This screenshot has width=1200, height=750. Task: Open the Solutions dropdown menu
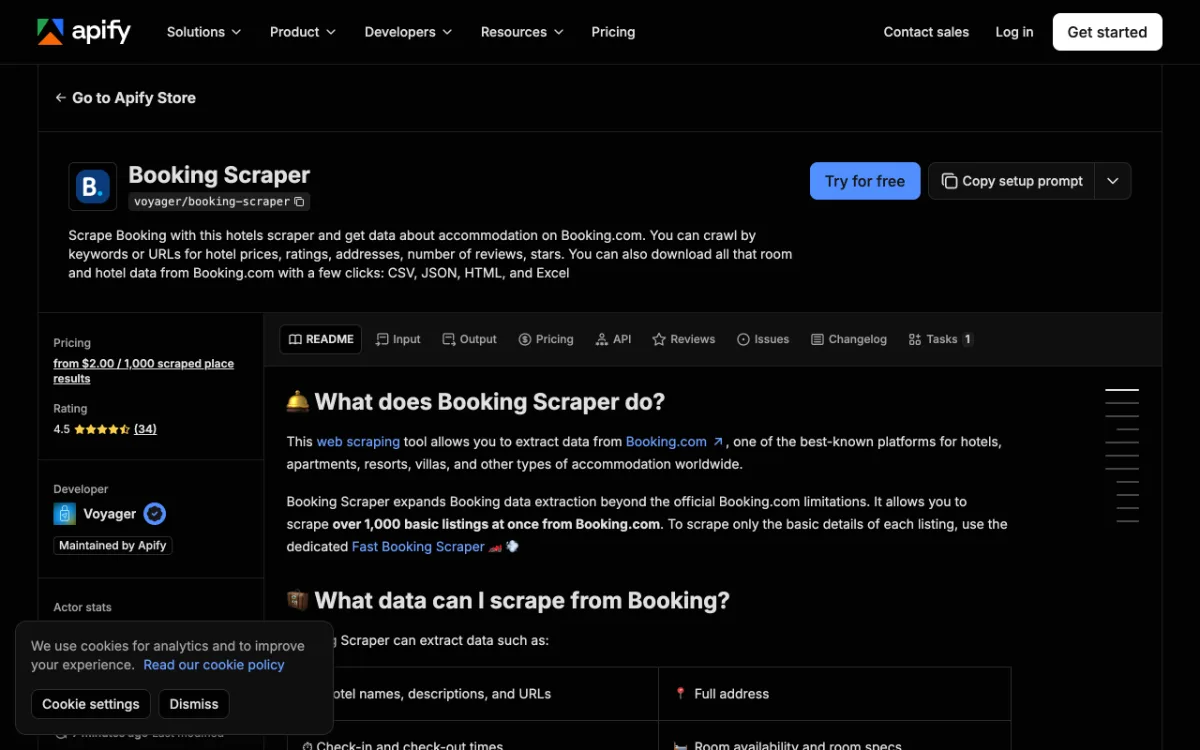click(204, 32)
